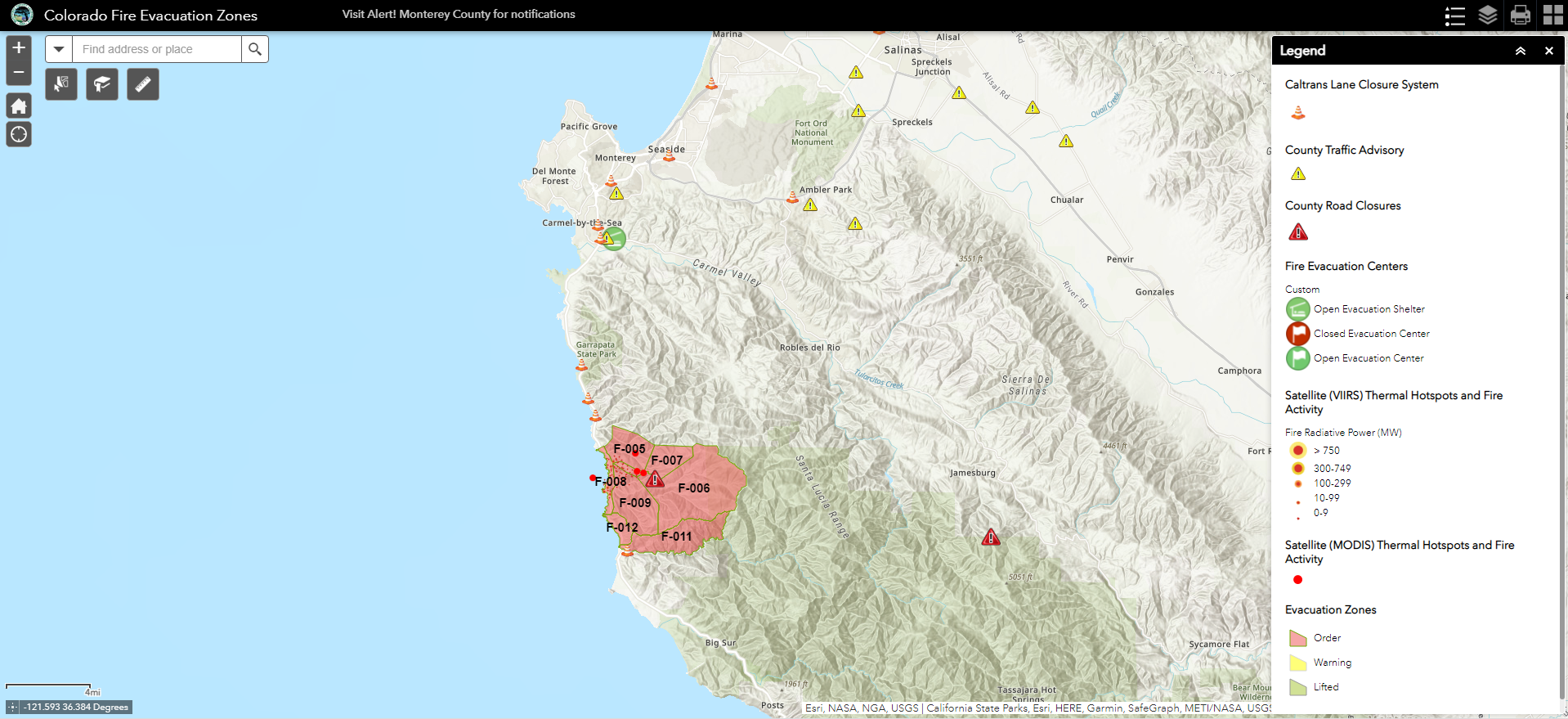Return to the default home extent
This screenshot has height=719, width=1568.
(19, 106)
